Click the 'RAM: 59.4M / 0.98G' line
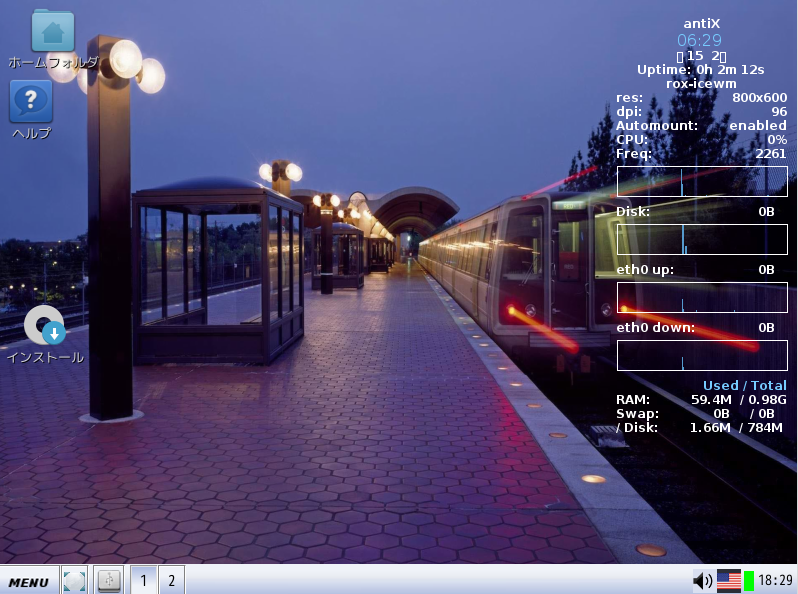This screenshot has height=594, width=798. pyautogui.click(x=701, y=400)
